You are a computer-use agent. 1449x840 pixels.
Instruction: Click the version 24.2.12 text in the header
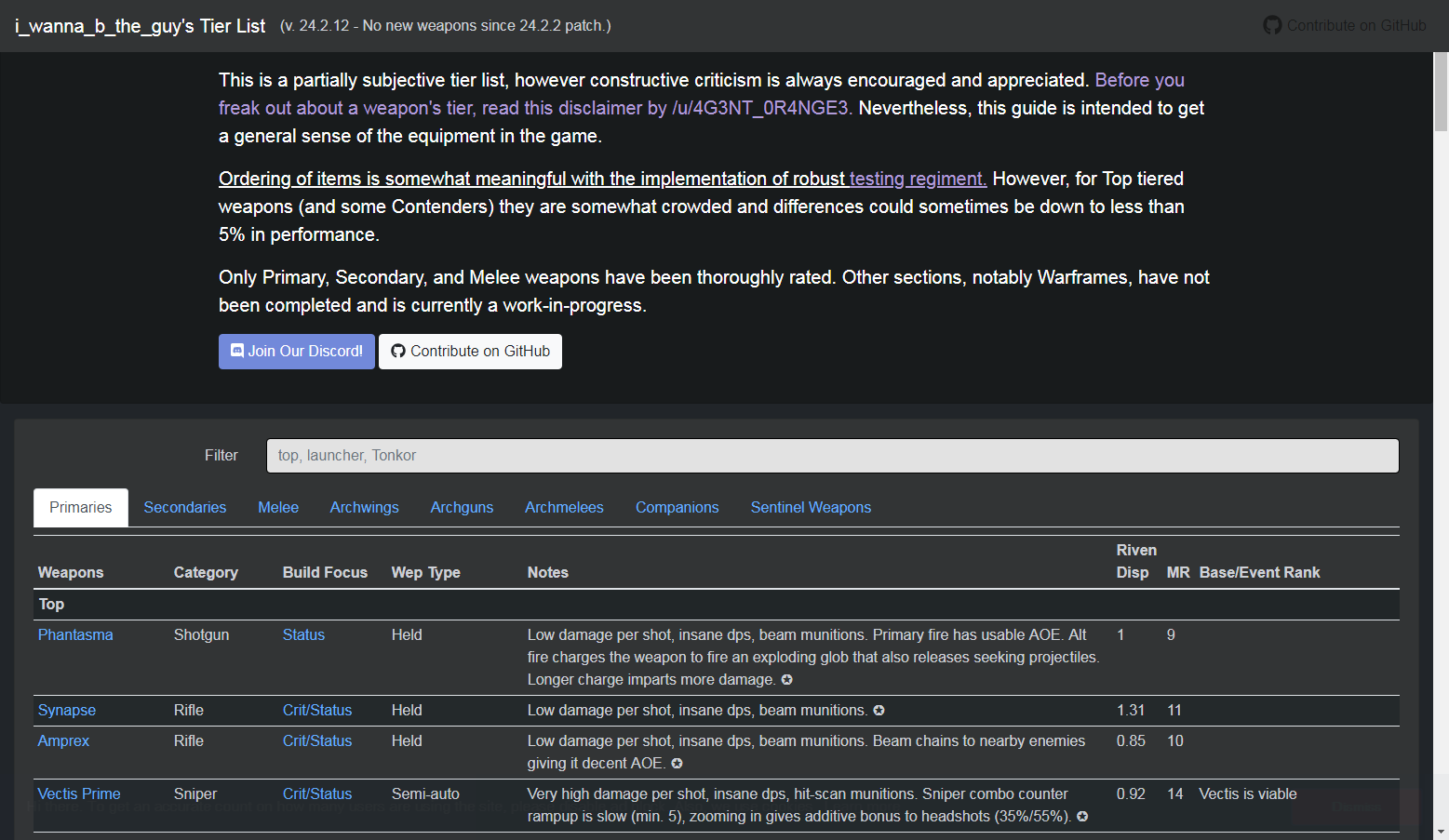point(445,26)
